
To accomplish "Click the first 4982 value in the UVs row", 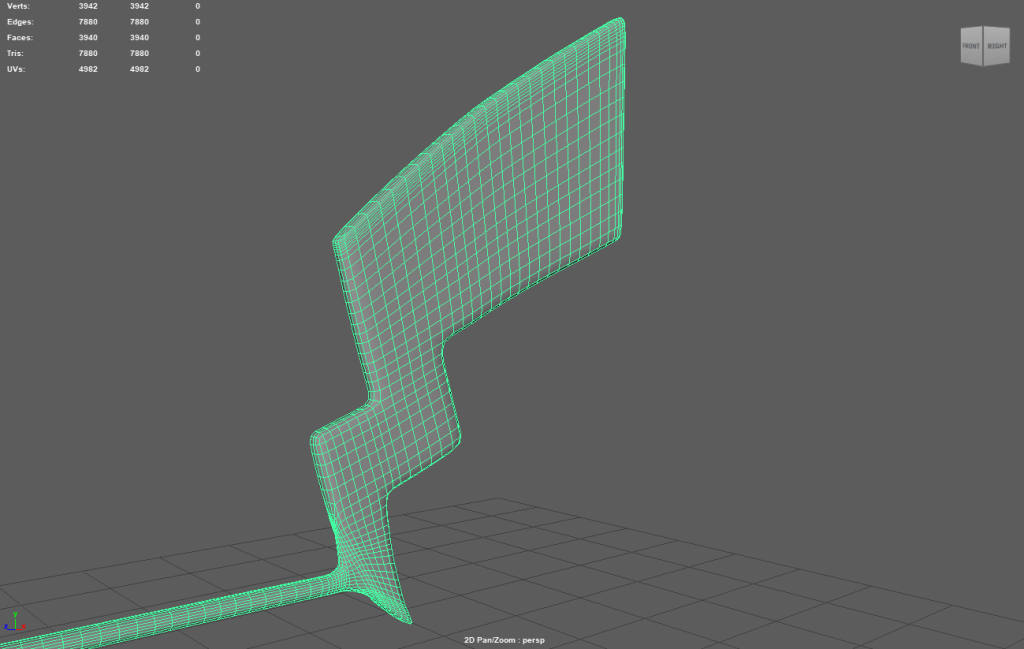I will 88,69.
